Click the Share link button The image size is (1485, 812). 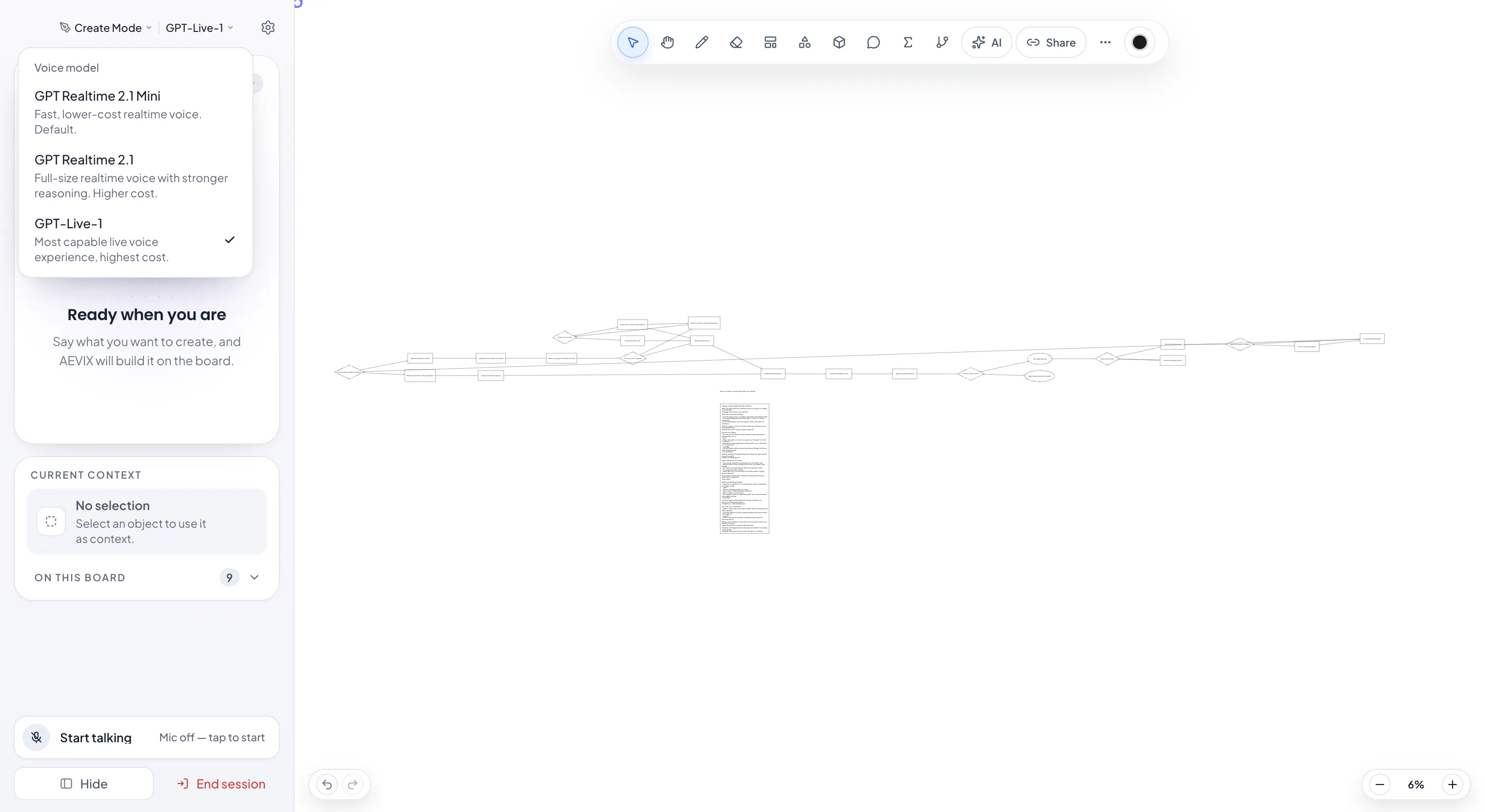pos(1051,42)
